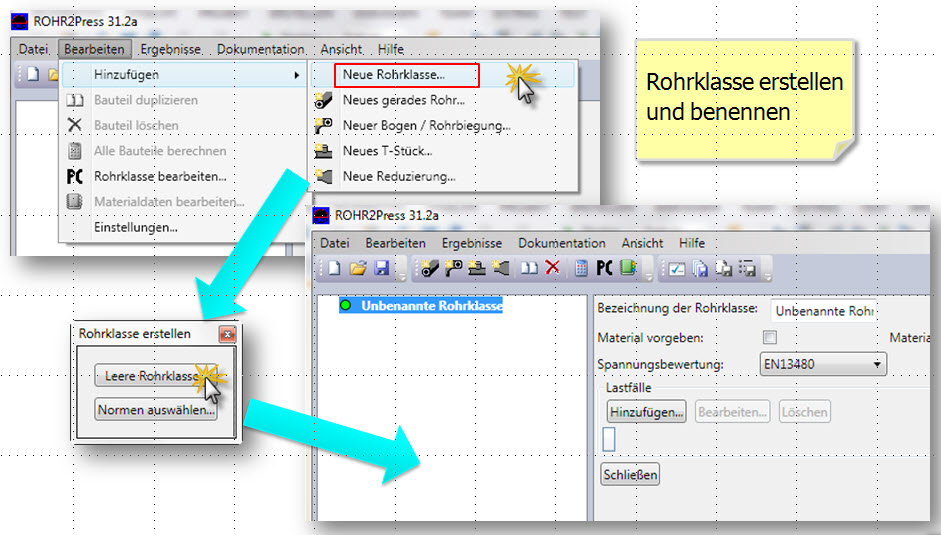Choose Einstellungen... menu item
Image resolution: width=941 pixels, height=535 pixels.
click(184, 227)
